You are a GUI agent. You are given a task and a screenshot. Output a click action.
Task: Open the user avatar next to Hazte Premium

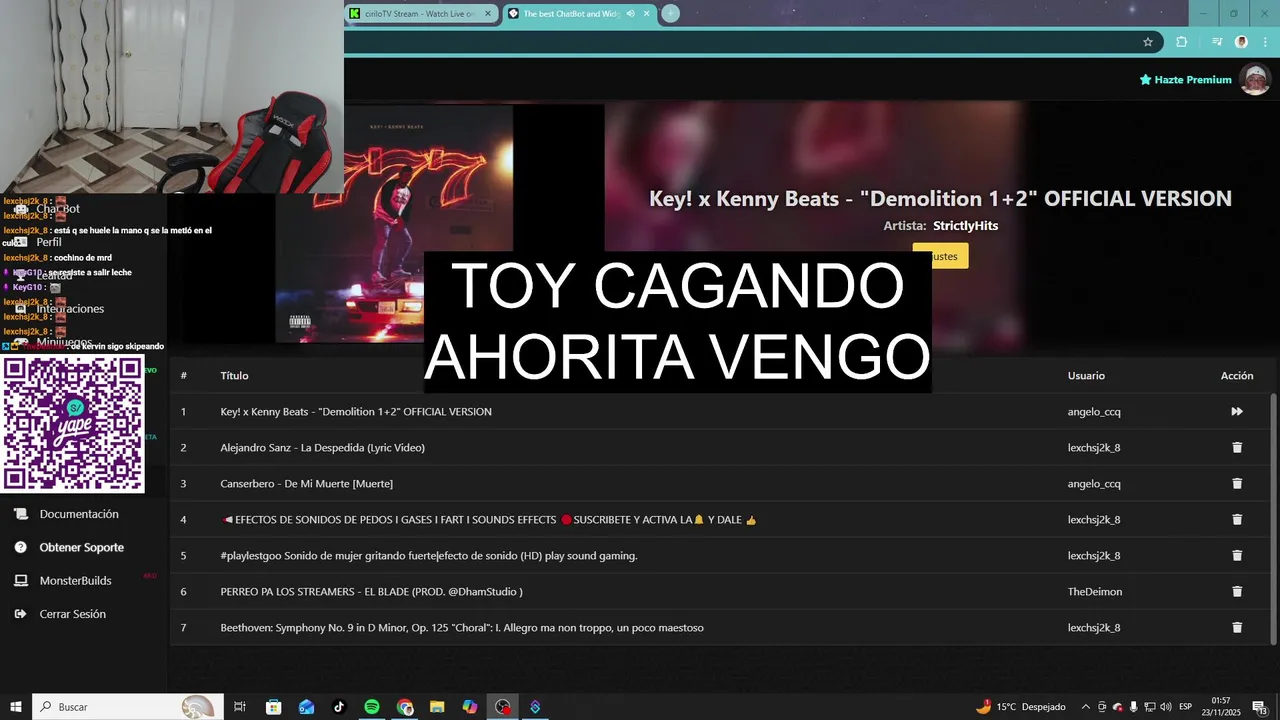pyautogui.click(x=1255, y=79)
